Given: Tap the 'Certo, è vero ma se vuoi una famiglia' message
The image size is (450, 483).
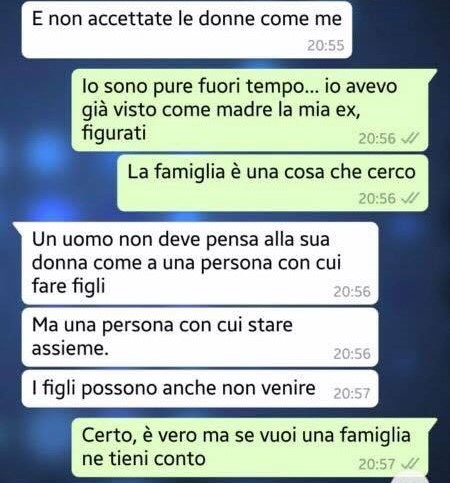Looking at the screenshot, I should [253, 448].
